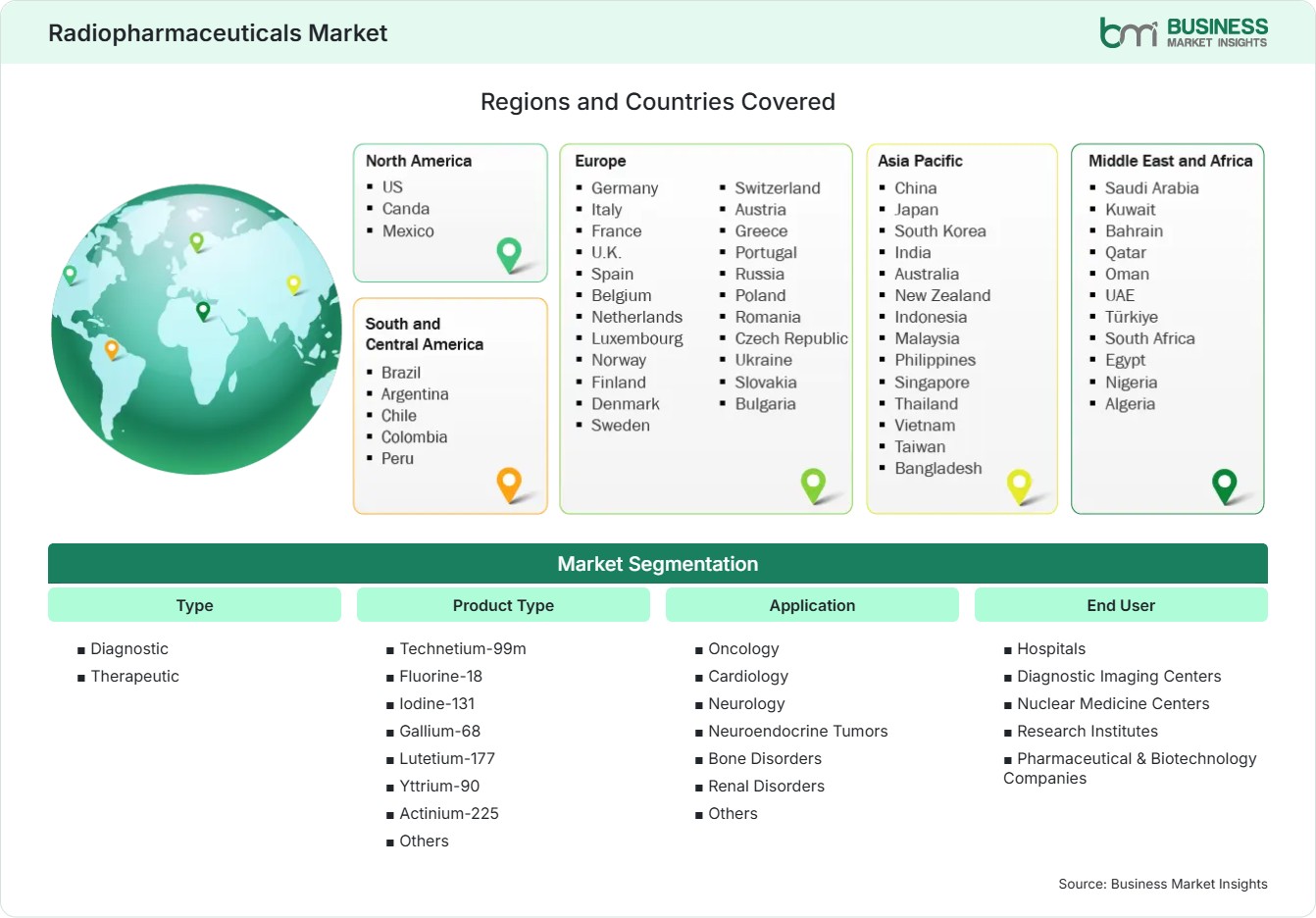Click Algeria in Middle East and Africa list
This screenshot has width=1316, height=918.
click(1130, 404)
